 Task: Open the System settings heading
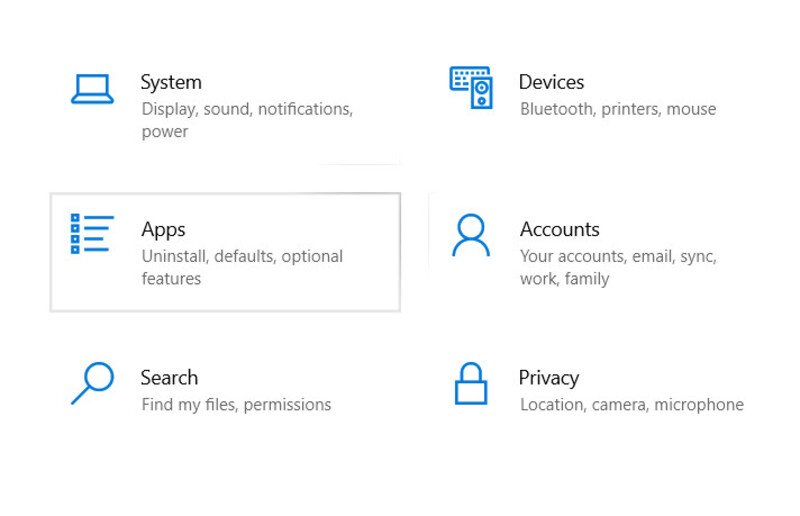tap(171, 83)
